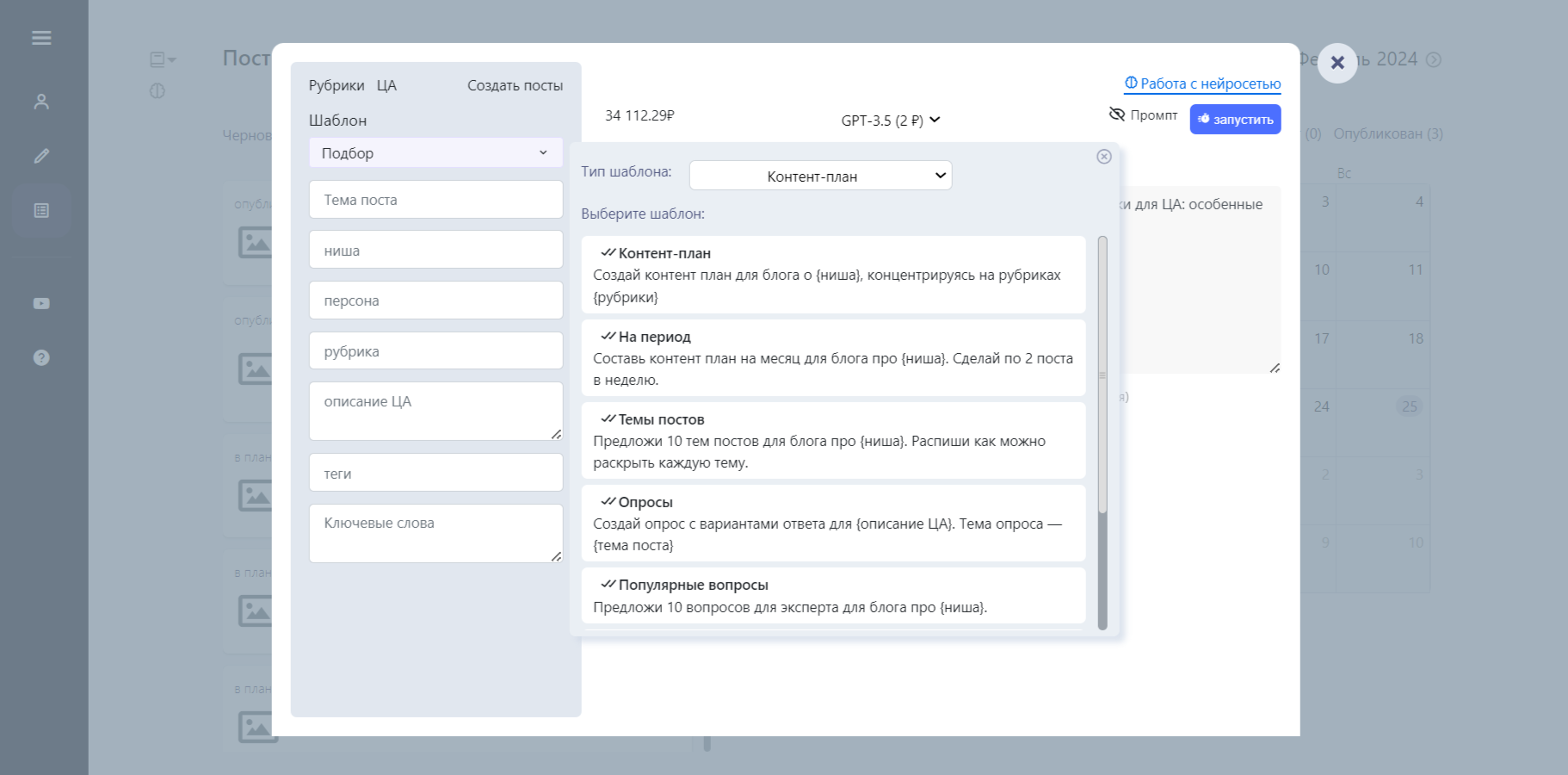Image resolution: width=1568 pixels, height=775 pixels.
Task: Click into the теги input field
Action: click(x=435, y=474)
